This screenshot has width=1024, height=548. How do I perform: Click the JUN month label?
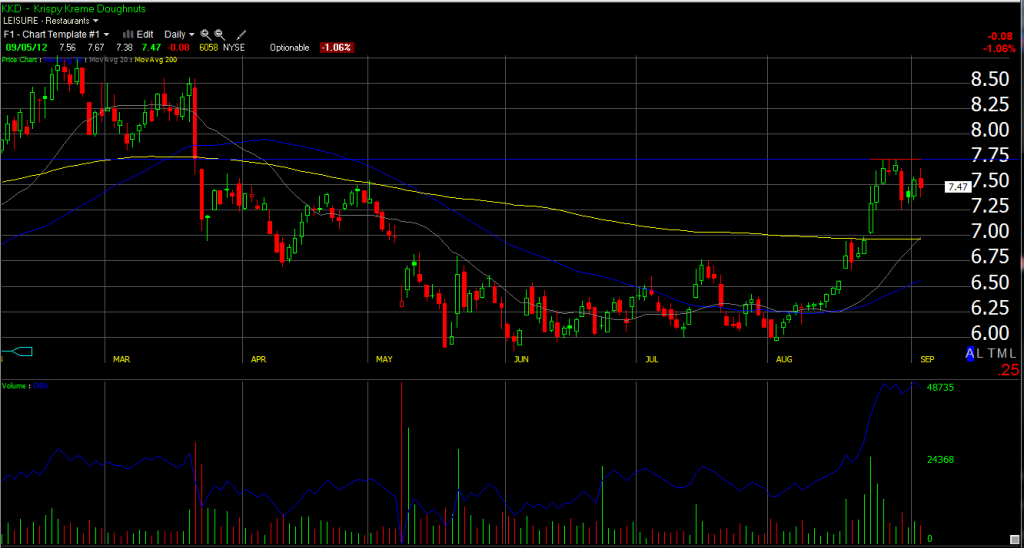(x=522, y=359)
